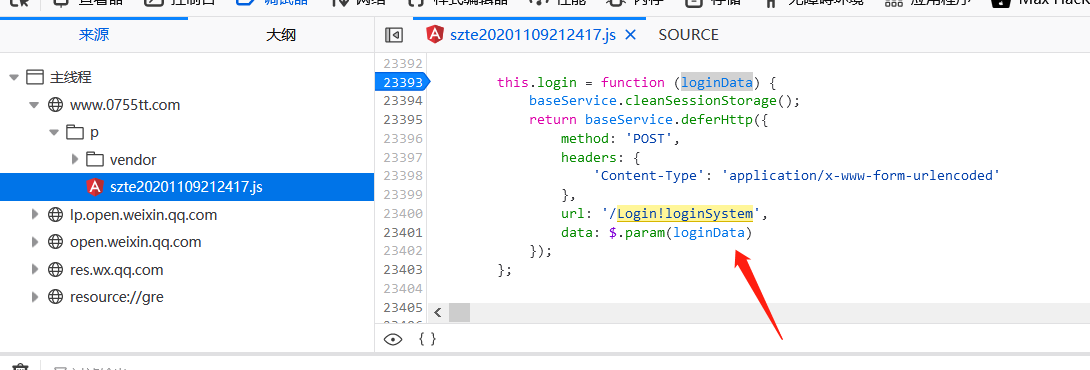Click deferHttp on line 23395

pyautogui.click(x=718, y=120)
